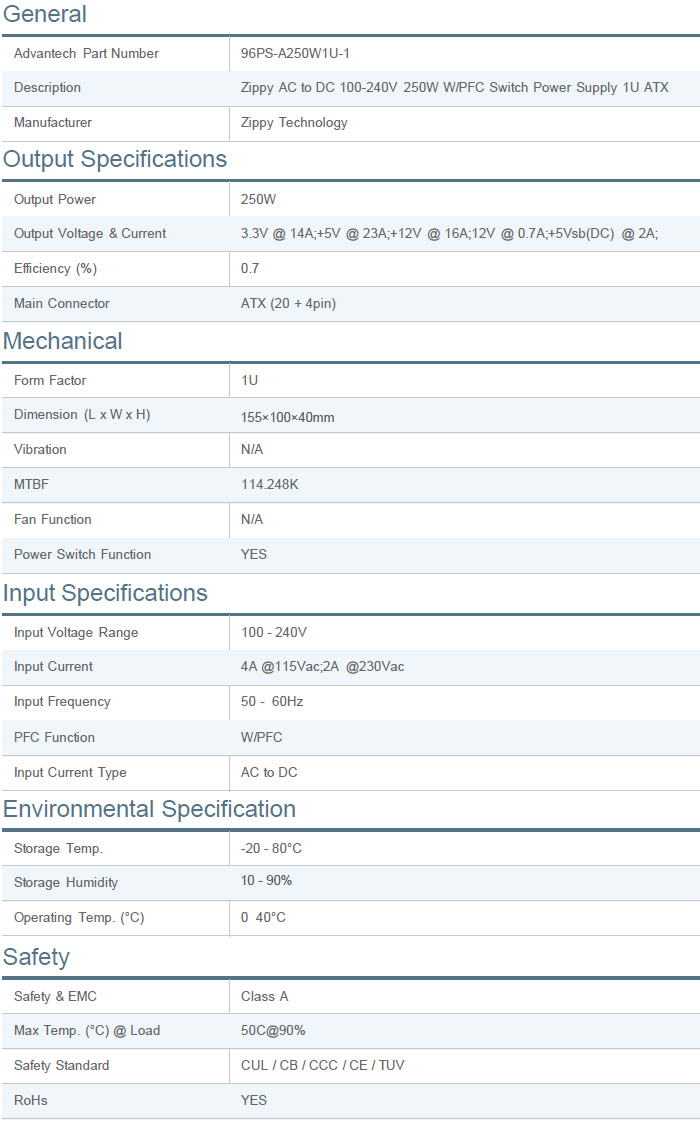700x1123 pixels.
Task: Click the RoHs row label
Action: [x=31, y=1100]
